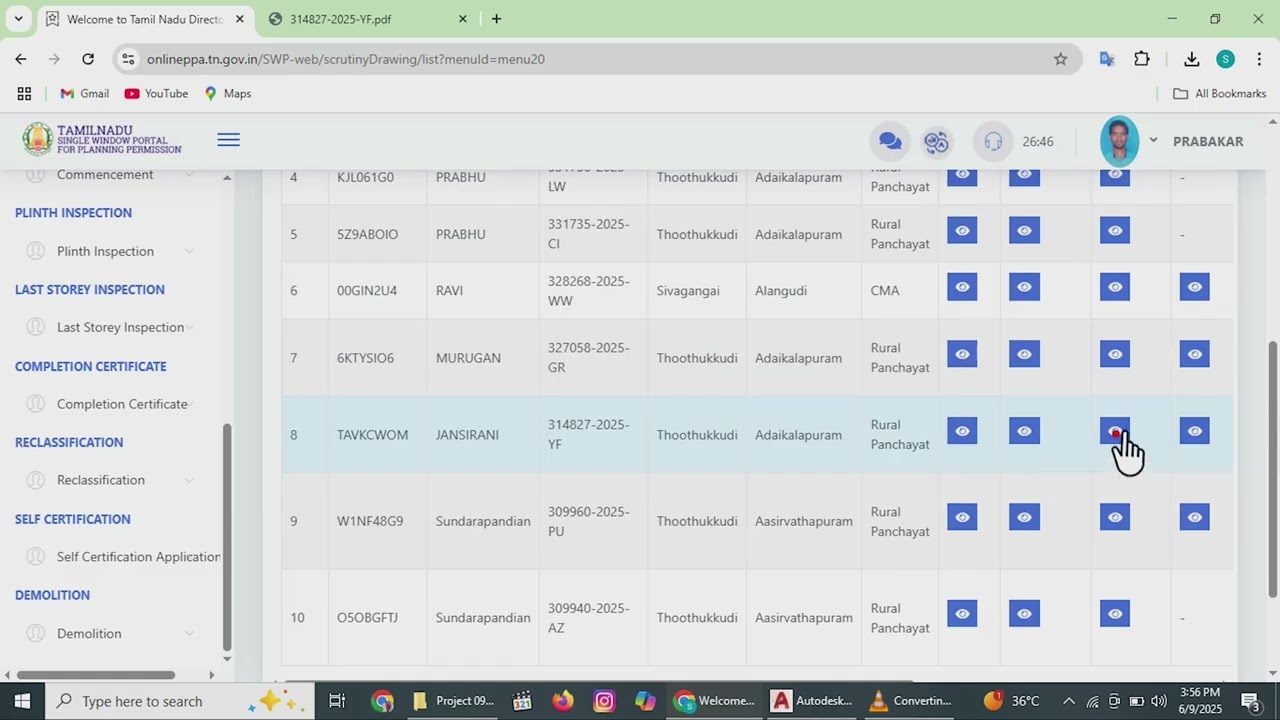Image resolution: width=1280 pixels, height=720 pixels.
Task: Click the sidebar vertical scrollbar
Action: 227,537
